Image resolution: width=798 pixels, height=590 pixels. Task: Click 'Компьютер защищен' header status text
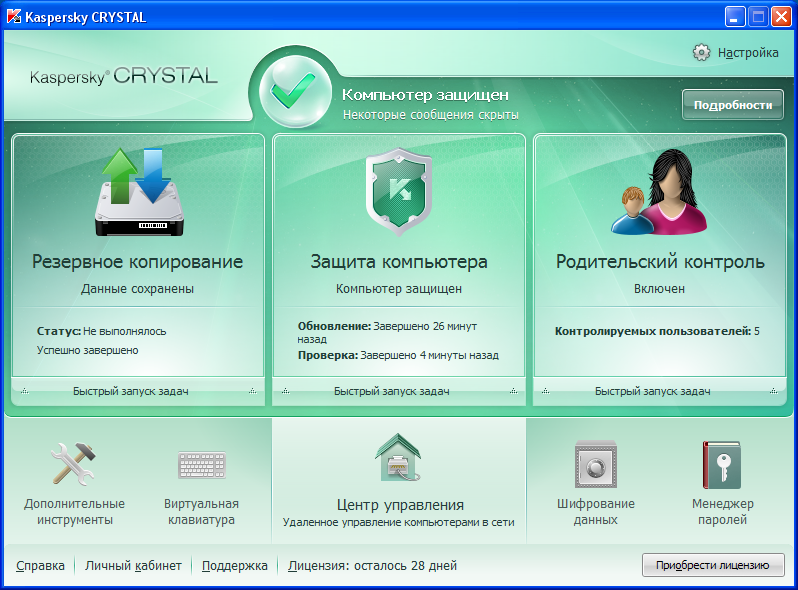click(425, 95)
